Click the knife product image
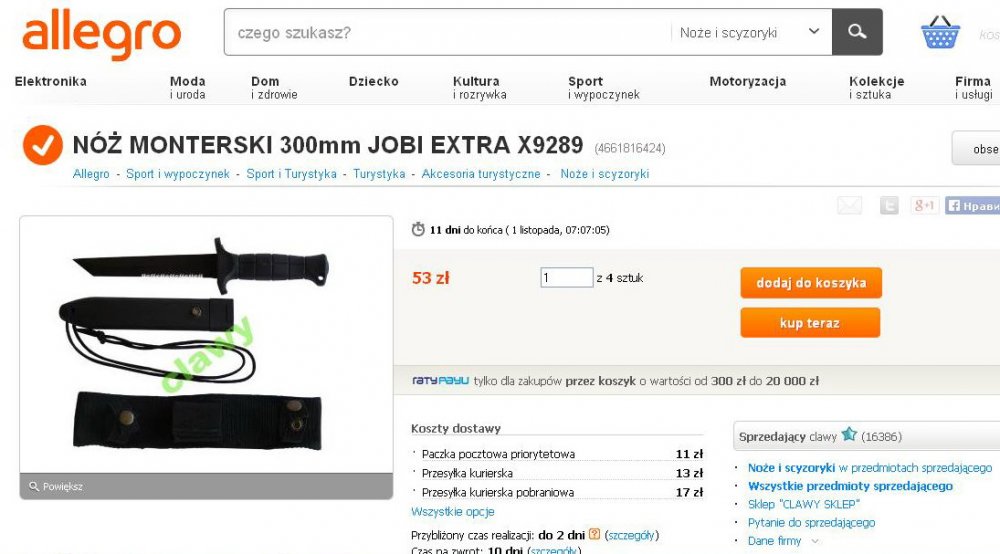 (206, 344)
